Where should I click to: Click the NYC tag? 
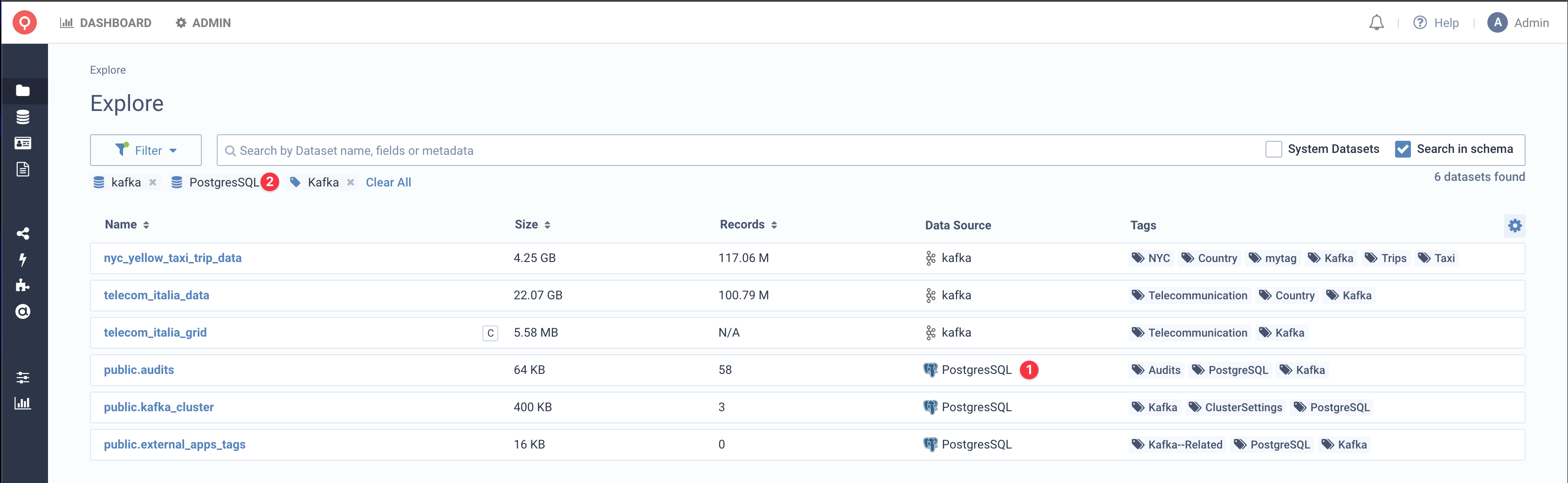point(1151,258)
